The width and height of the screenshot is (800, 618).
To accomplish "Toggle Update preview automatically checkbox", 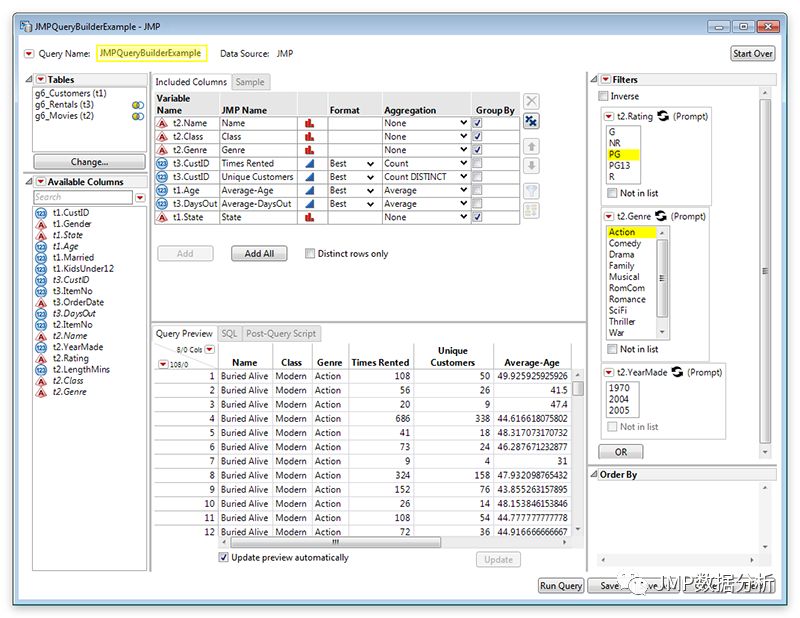I will click(x=223, y=557).
